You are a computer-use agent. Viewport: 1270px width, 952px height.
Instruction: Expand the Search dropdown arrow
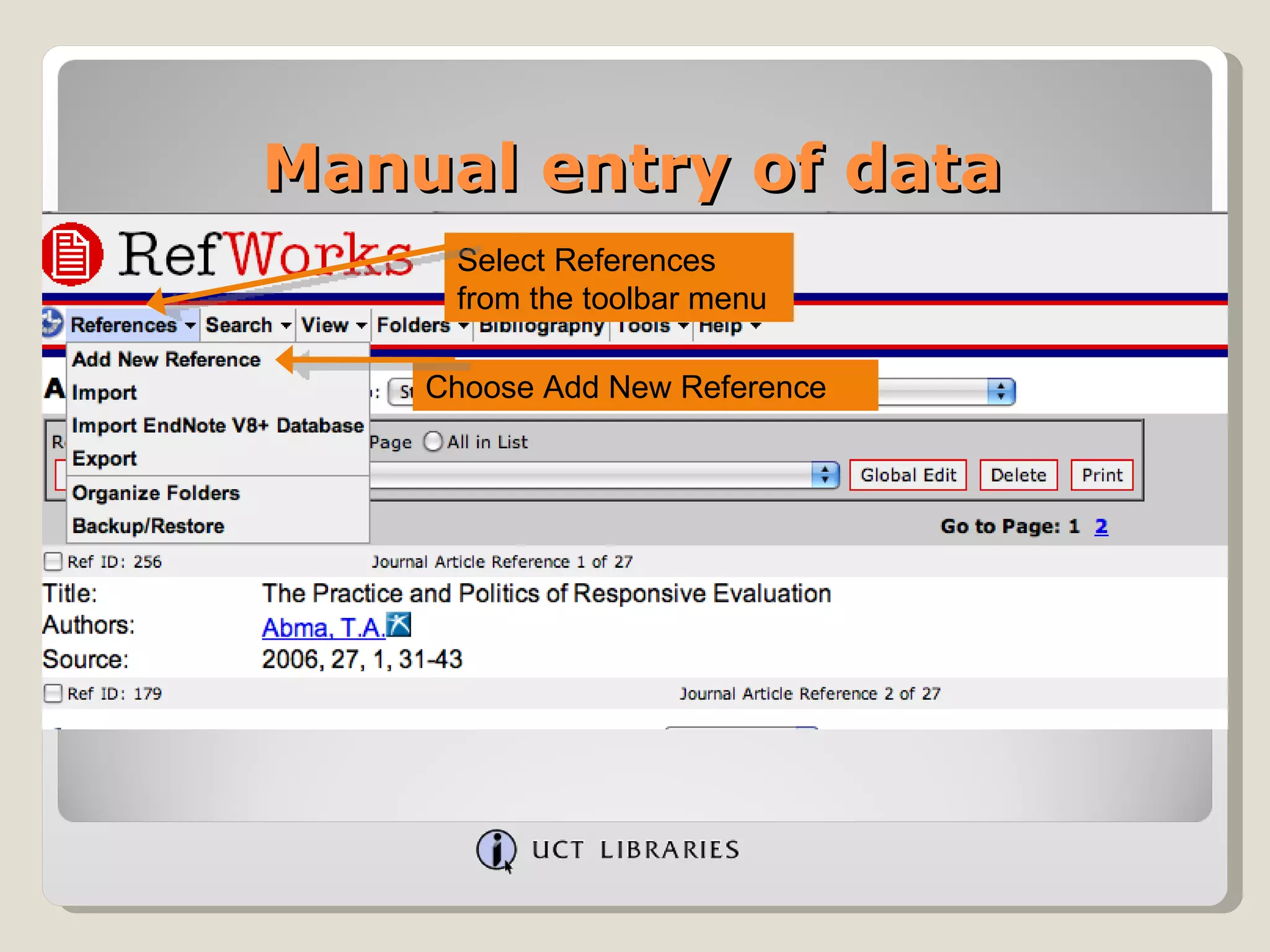285,325
